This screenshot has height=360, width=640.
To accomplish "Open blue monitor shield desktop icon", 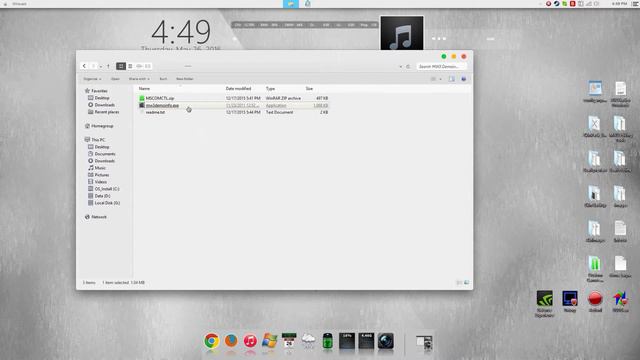I will pos(570,302).
